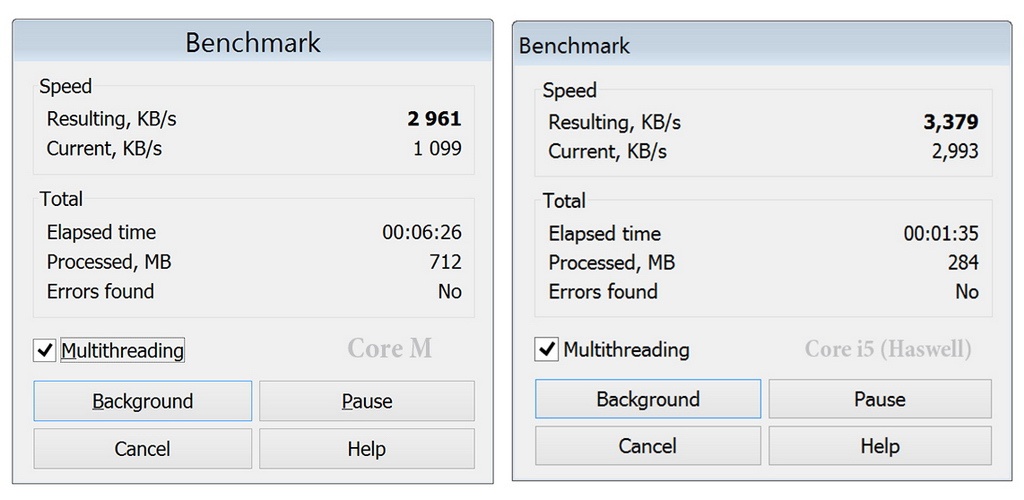Cancel the Core M benchmark run
The image size is (1024, 500).
(143, 449)
